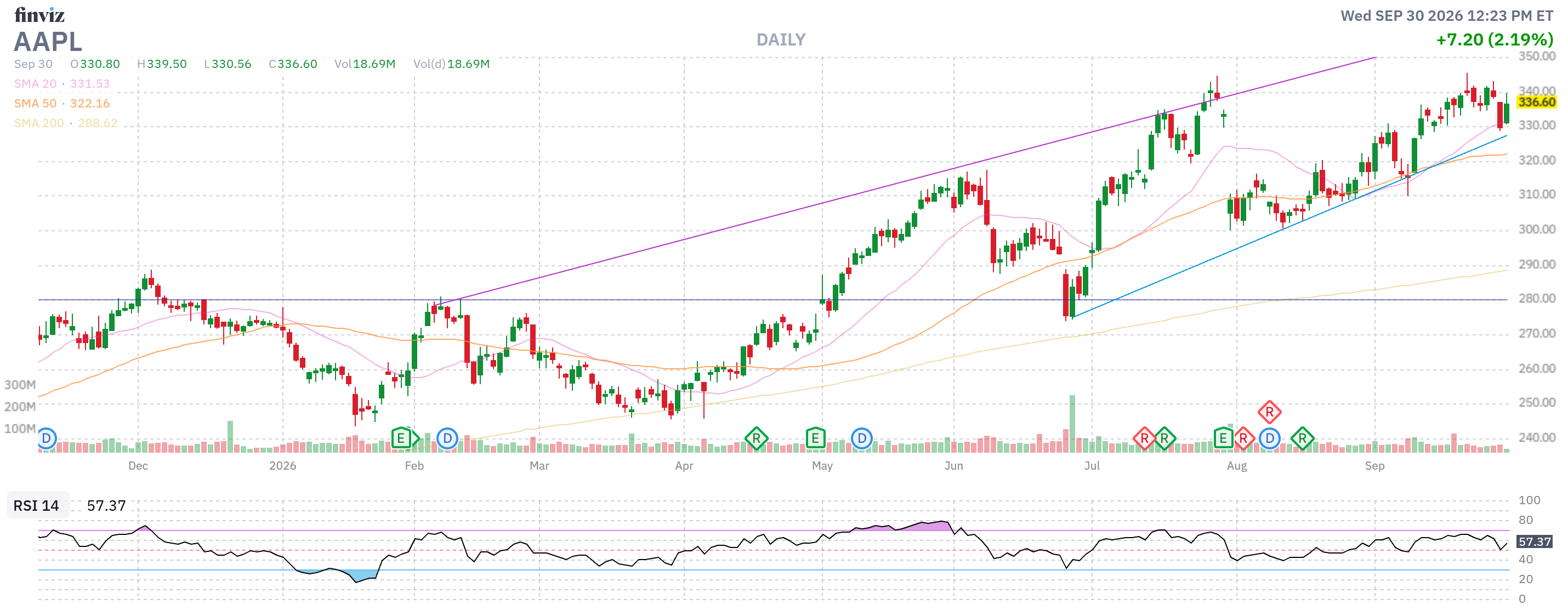Select the SMA 200 legend entry
Screen dimensions: 1568x616
click(66, 123)
